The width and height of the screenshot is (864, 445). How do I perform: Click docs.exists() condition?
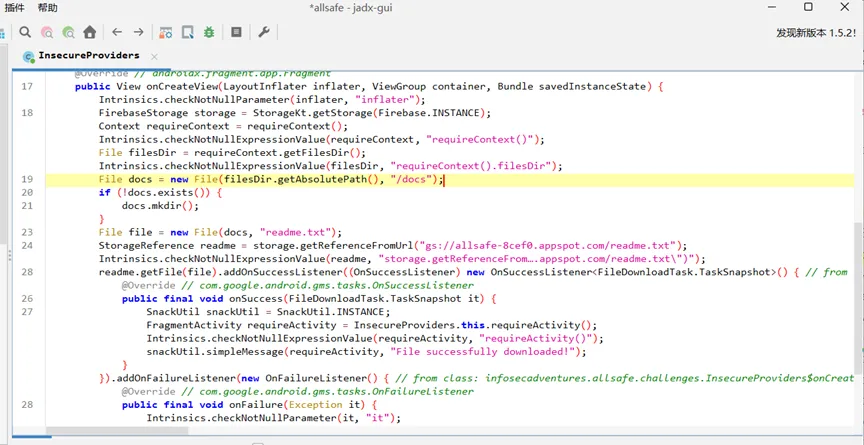coord(167,192)
